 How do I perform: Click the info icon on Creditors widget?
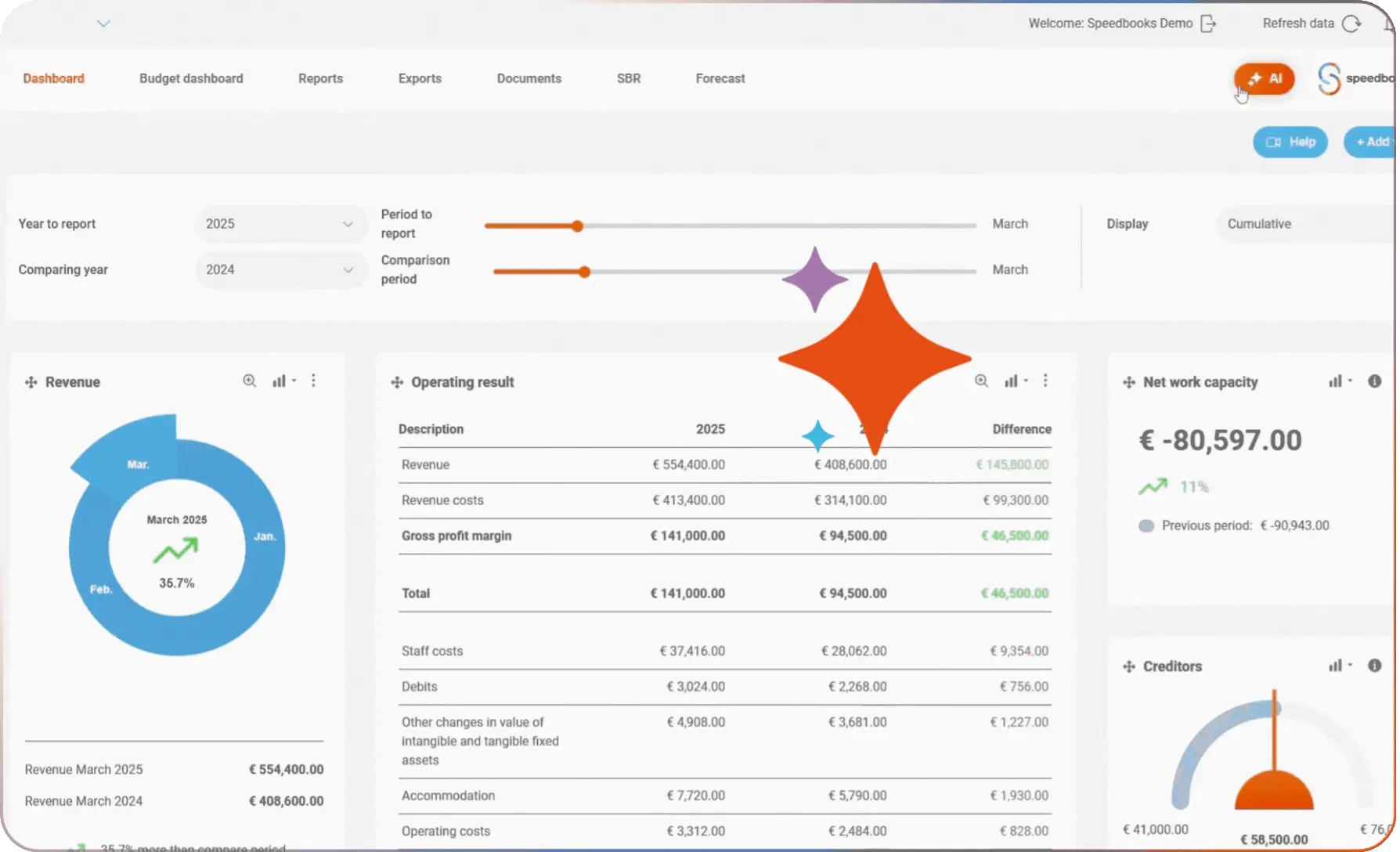pos(1374,666)
